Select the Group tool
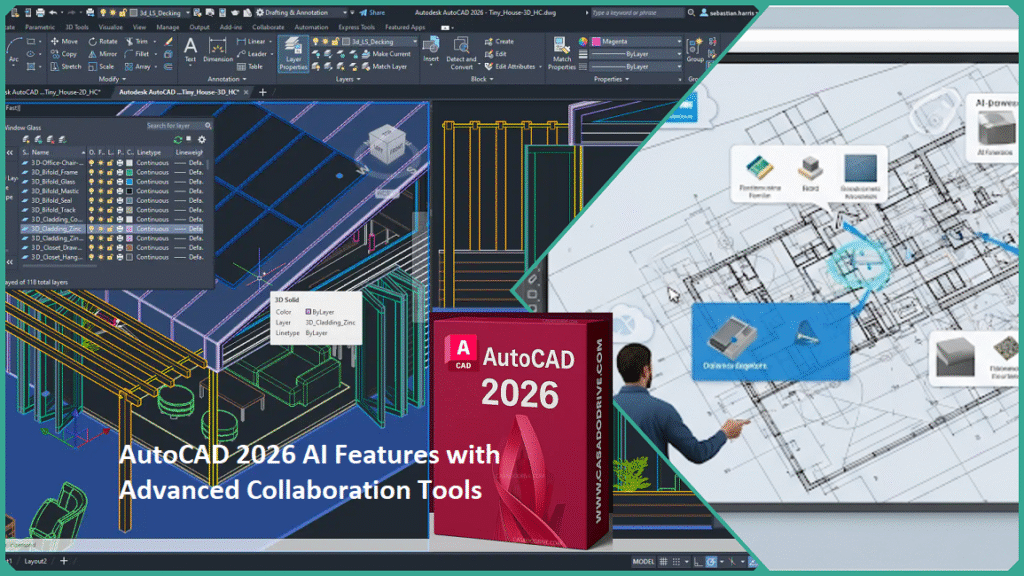Viewport: 1024px width, 576px height. [695, 50]
